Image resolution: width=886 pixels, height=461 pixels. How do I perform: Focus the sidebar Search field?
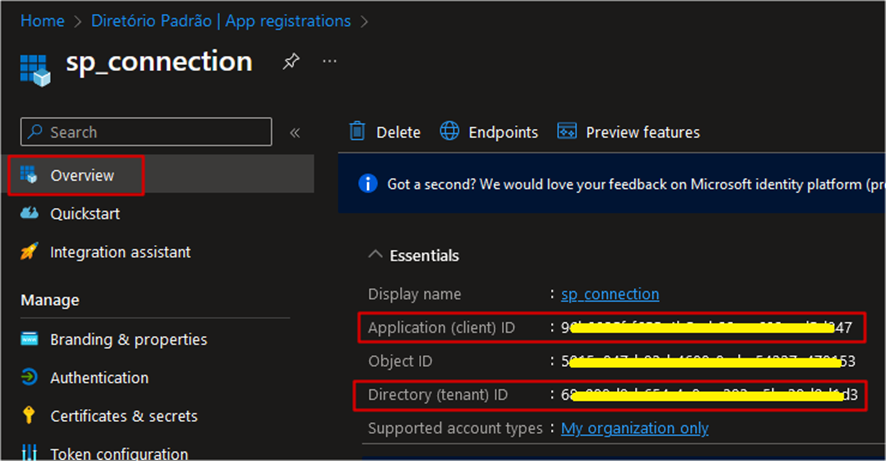tap(146, 132)
